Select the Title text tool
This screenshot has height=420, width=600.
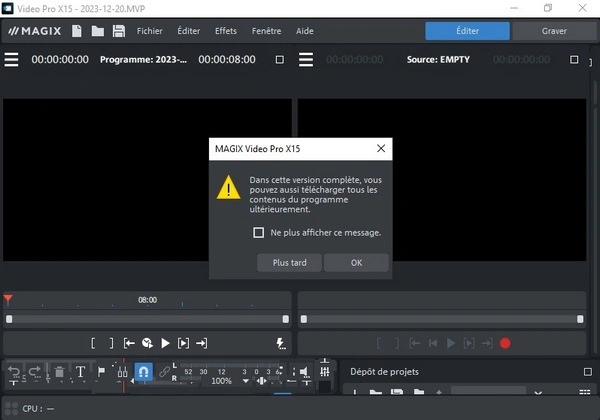81,372
